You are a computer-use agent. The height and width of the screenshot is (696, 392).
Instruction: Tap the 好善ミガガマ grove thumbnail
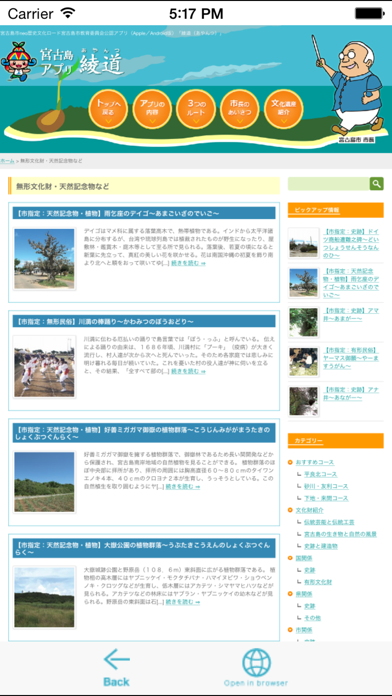(x=44, y=482)
